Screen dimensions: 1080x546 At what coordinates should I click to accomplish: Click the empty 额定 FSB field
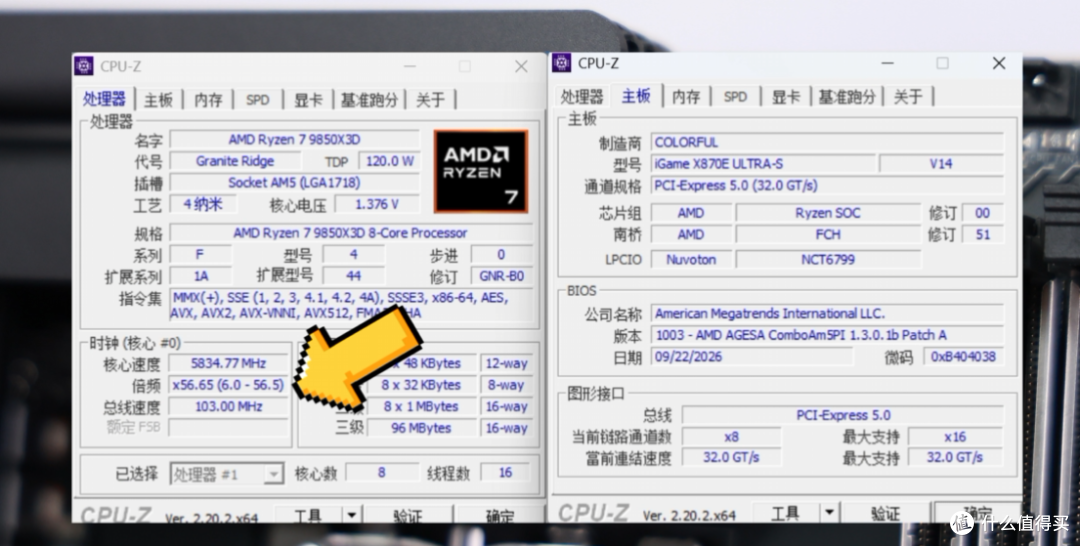pyautogui.click(x=229, y=428)
